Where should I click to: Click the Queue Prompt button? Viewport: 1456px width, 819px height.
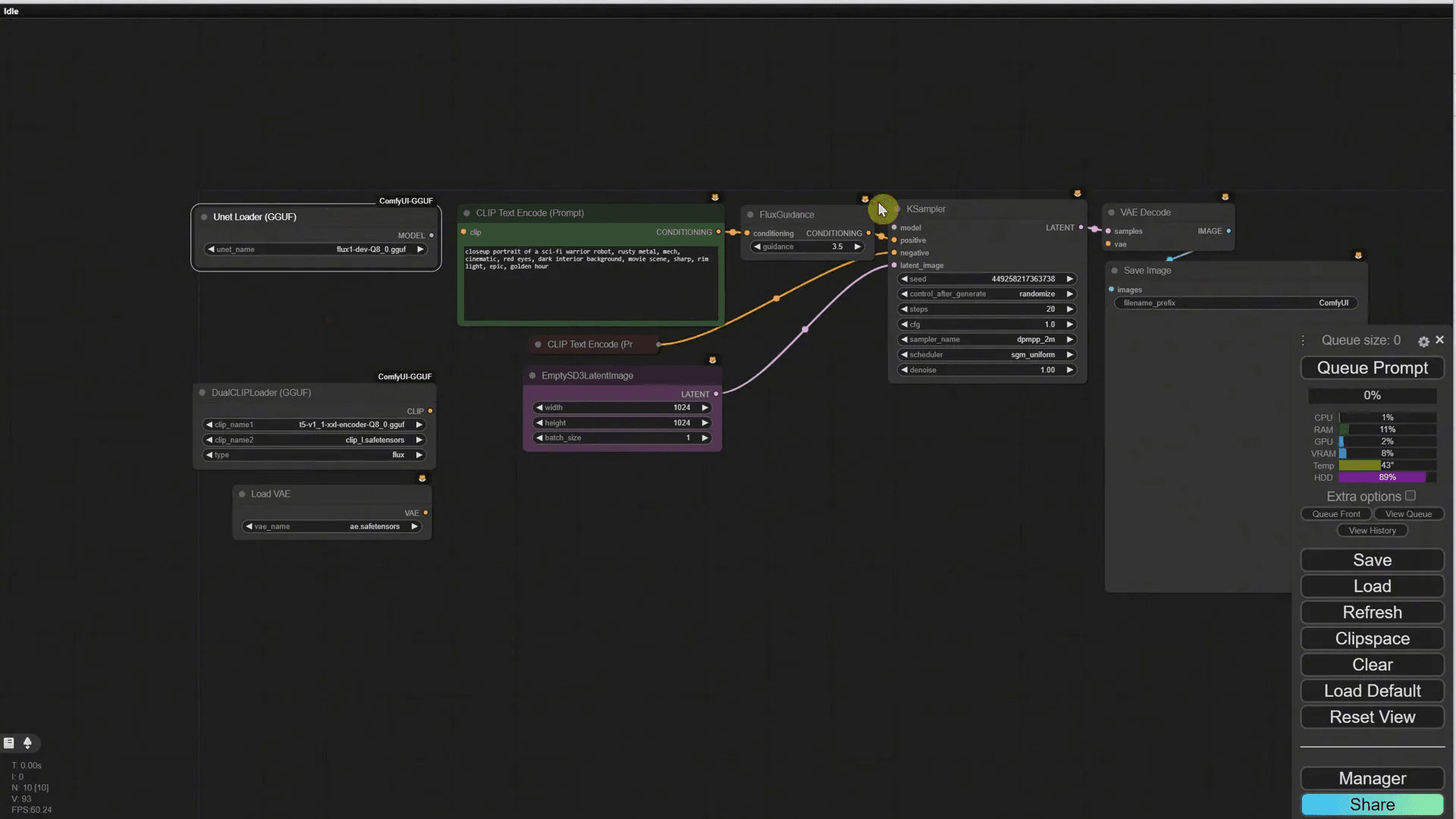pyautogui.click(x=1372, y=368)
